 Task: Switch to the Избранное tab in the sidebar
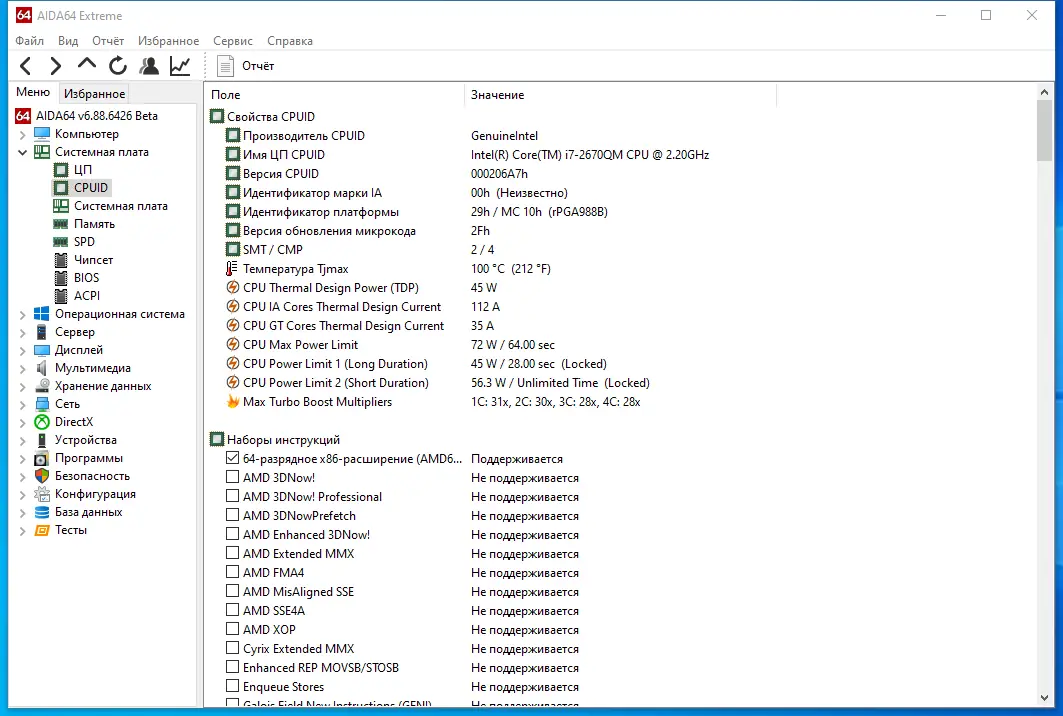click(94, 94)
